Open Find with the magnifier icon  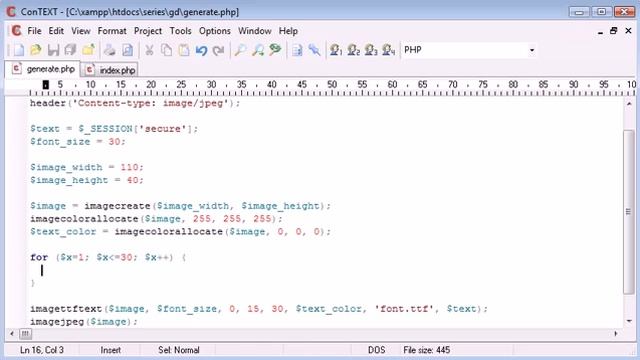point(240,50)
